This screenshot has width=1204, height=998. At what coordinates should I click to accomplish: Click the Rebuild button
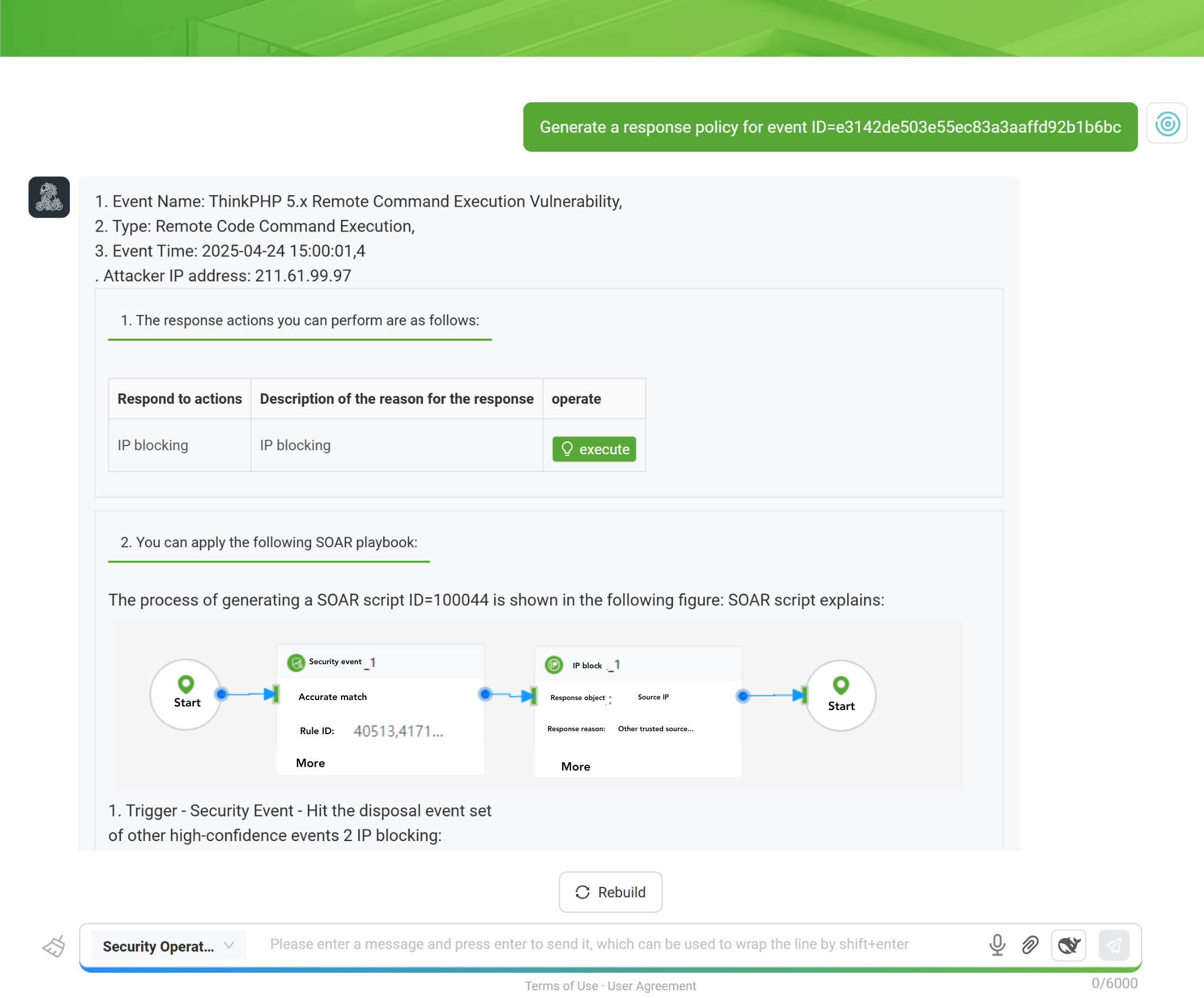pos(610,892)
